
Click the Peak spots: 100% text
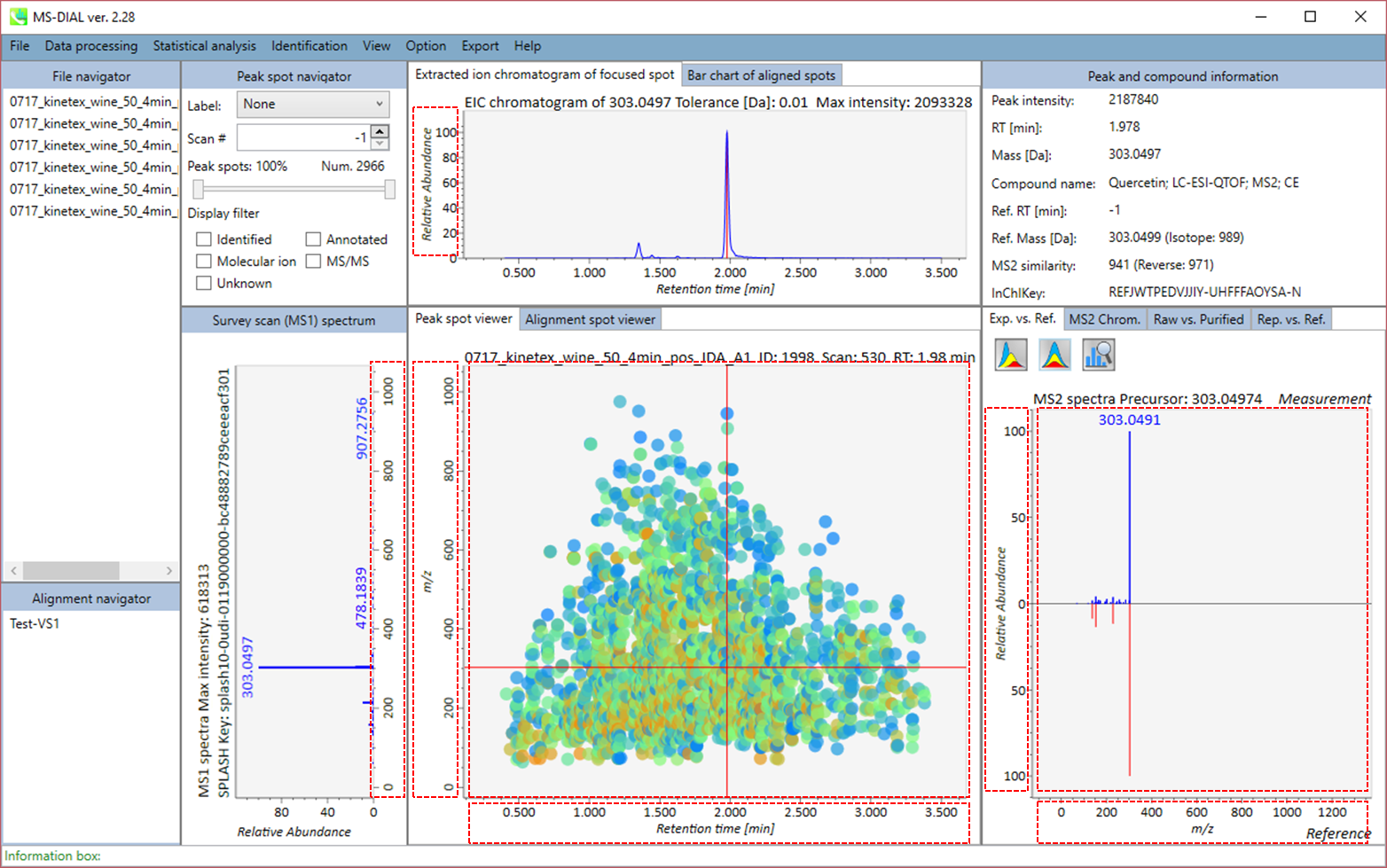tap(237, 166)
